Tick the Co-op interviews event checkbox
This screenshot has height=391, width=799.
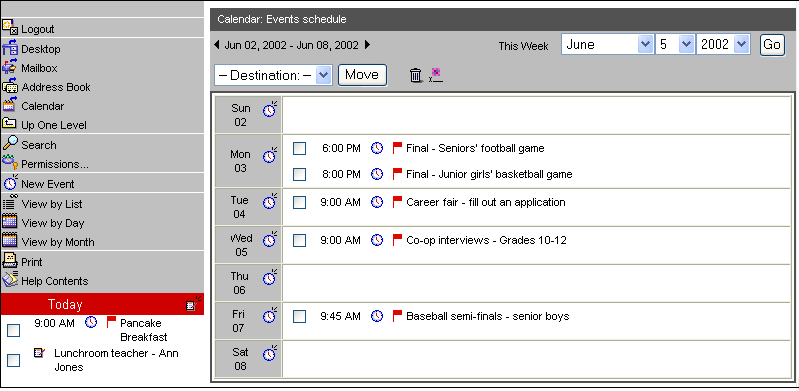point(300,241)
